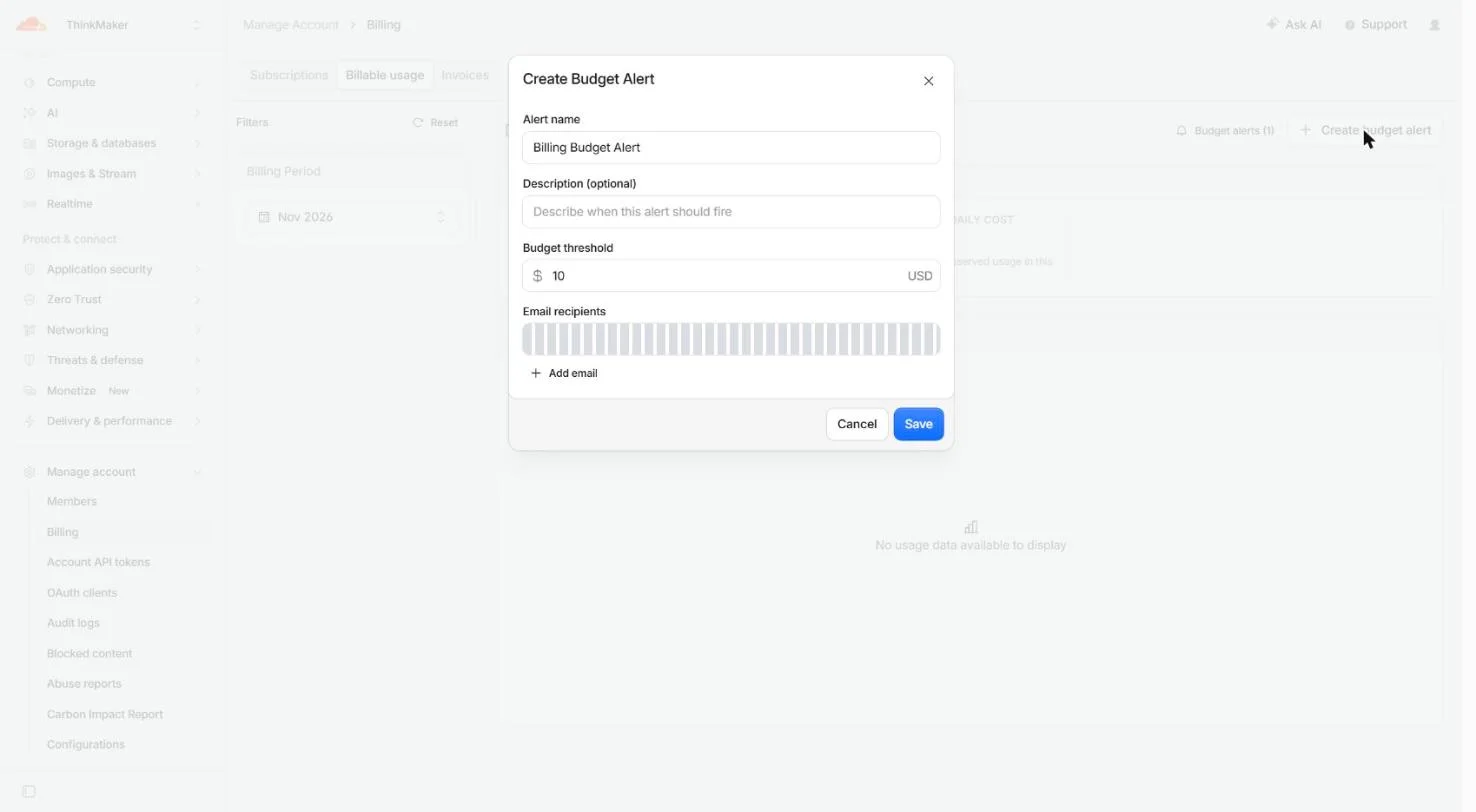Viewport: 1476px width, 812px height.
Task: Reset the billing filters
Action: point(435,123)
